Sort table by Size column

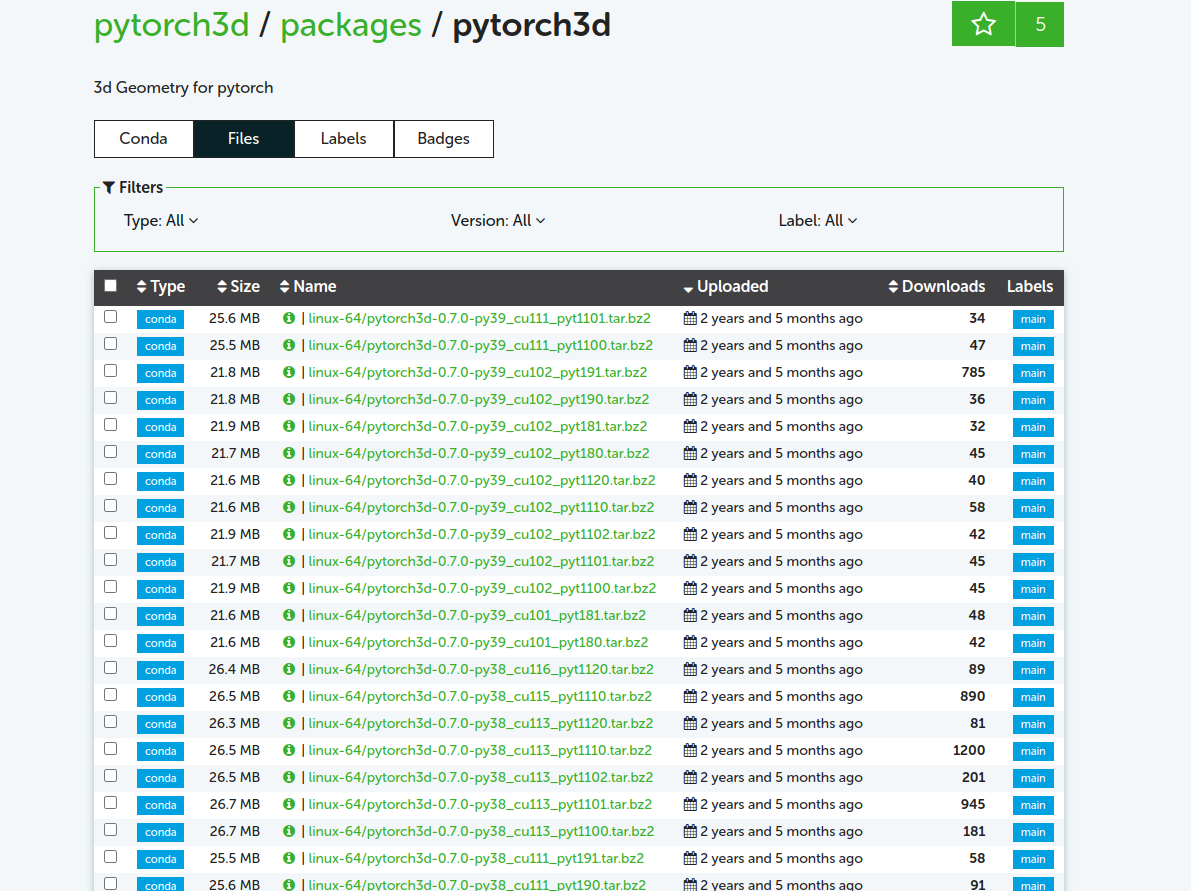click(239, 286)
